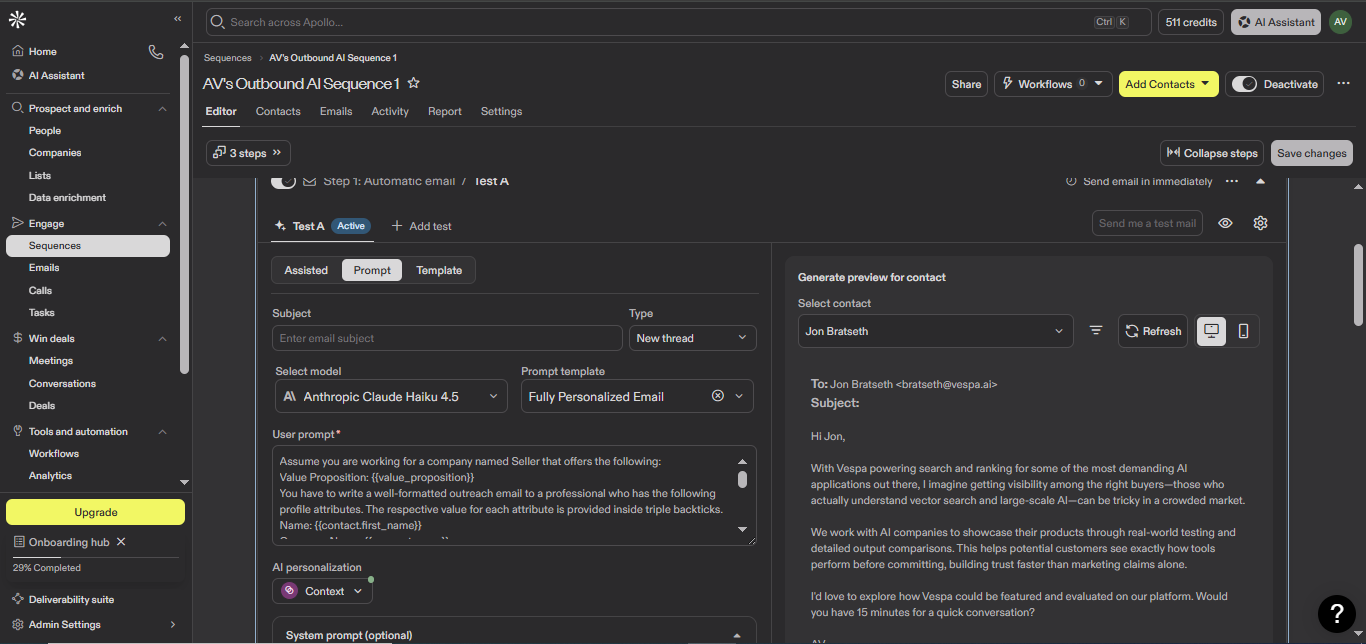Collapse System prompt (optional) section
The image size is (1366, 644).
tap(737, 635)
